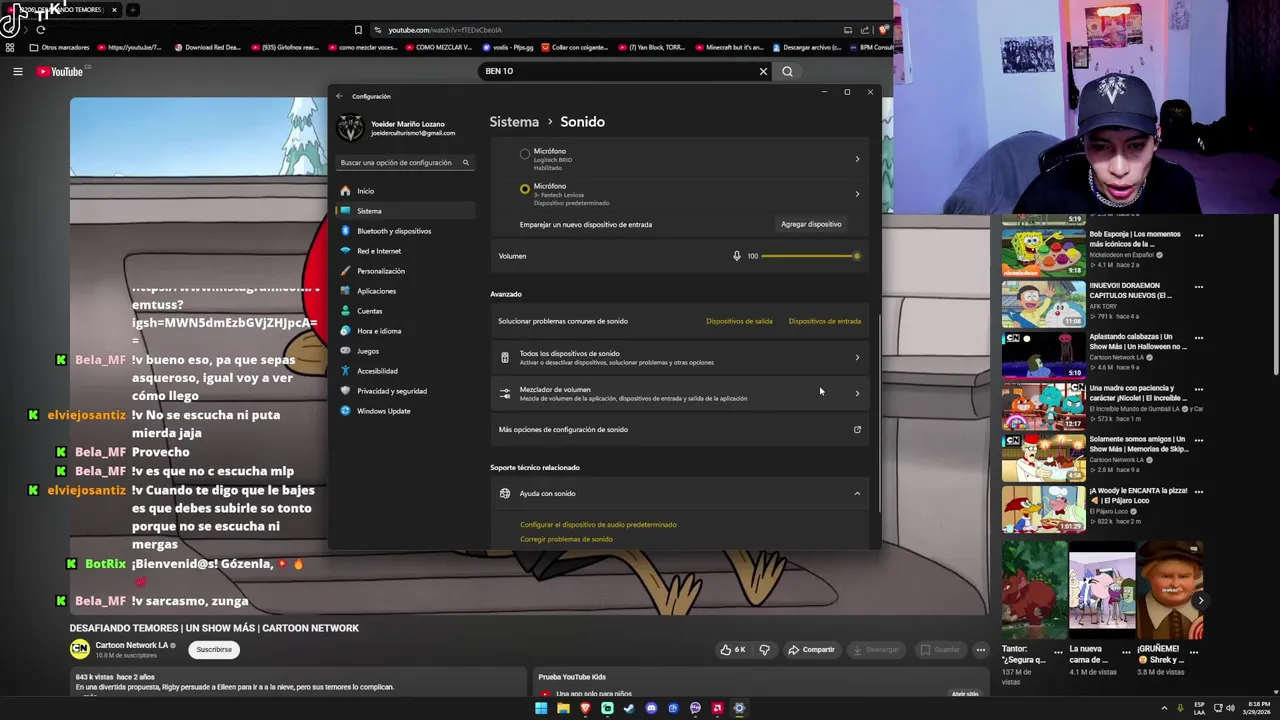
Task: Open the YouTube hamburger guide menu
Action: pos(17,71)
